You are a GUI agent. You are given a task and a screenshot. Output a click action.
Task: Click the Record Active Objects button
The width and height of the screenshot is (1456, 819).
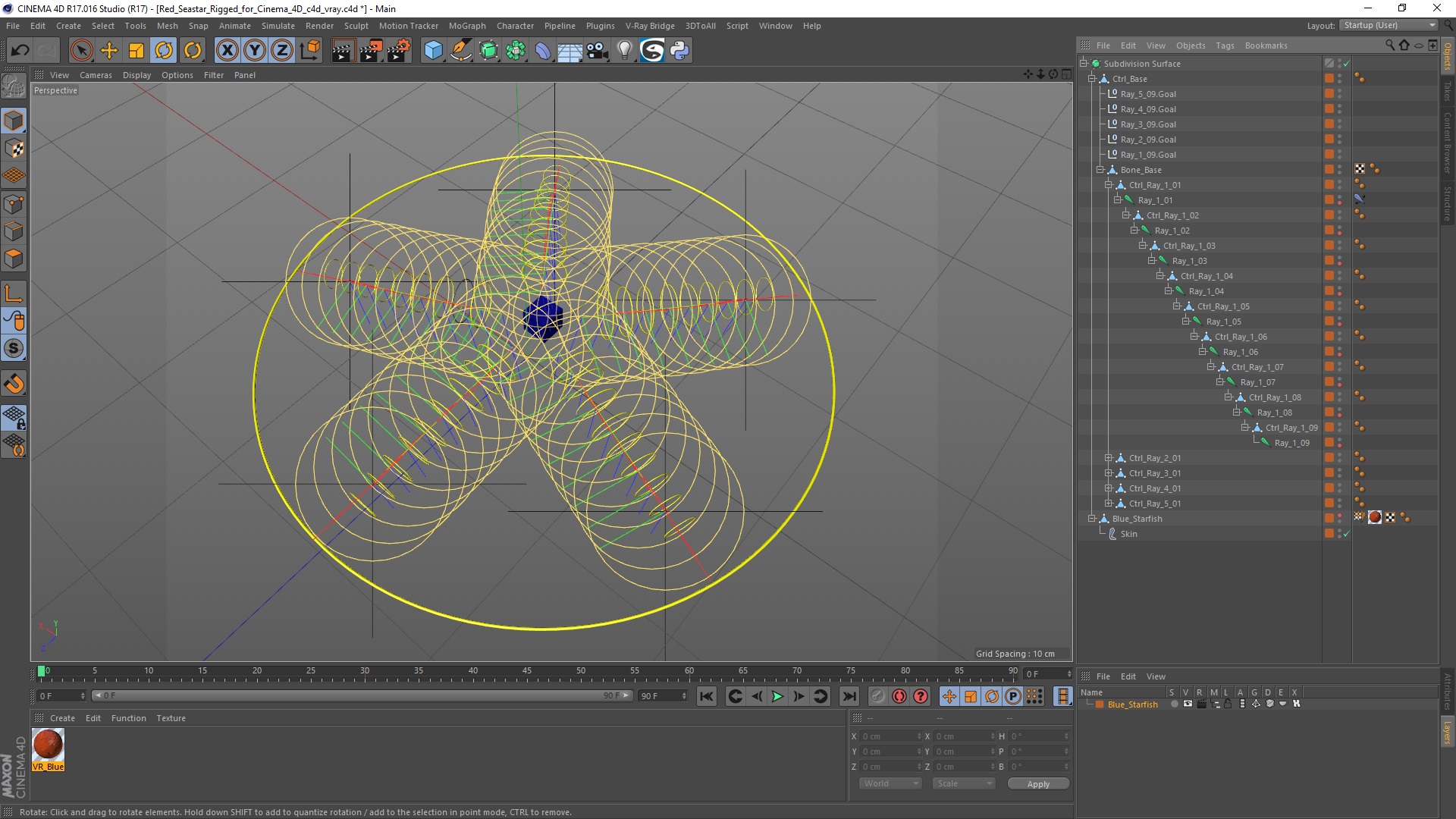coord(877,696)
